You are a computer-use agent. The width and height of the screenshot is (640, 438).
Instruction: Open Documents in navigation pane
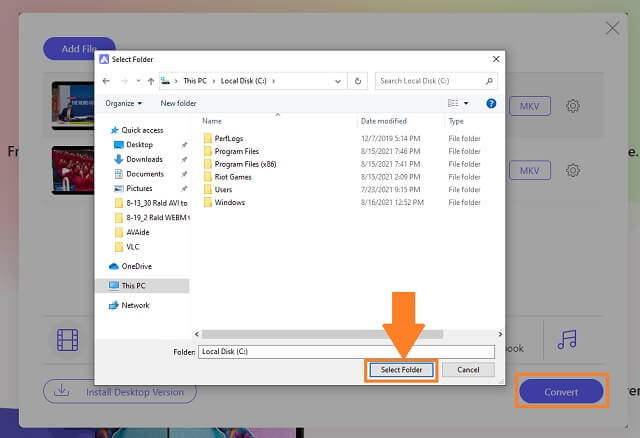(139, 174)
